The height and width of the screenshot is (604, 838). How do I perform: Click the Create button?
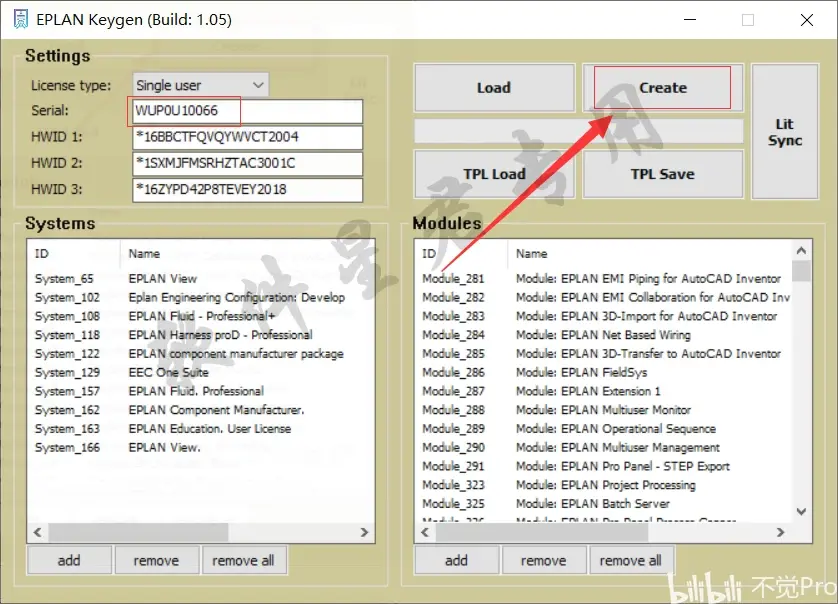click(x=663, y=88)
